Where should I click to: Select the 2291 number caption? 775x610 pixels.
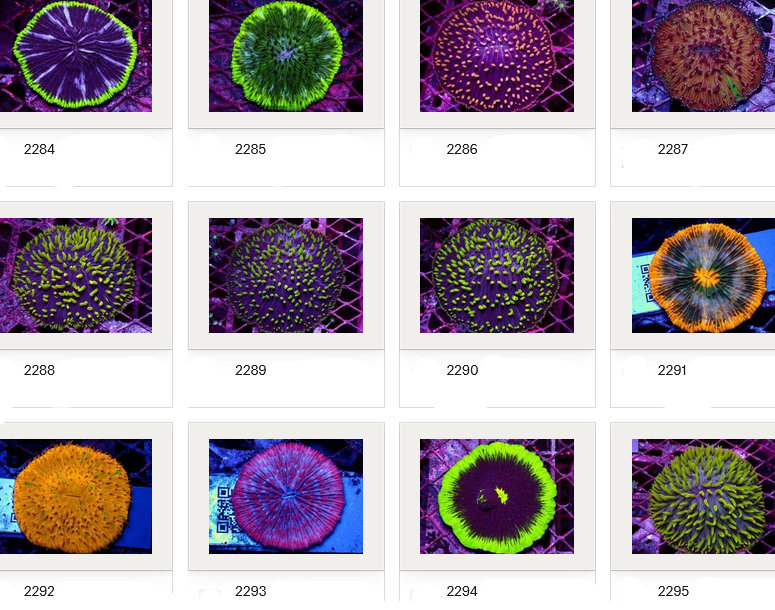673,370
